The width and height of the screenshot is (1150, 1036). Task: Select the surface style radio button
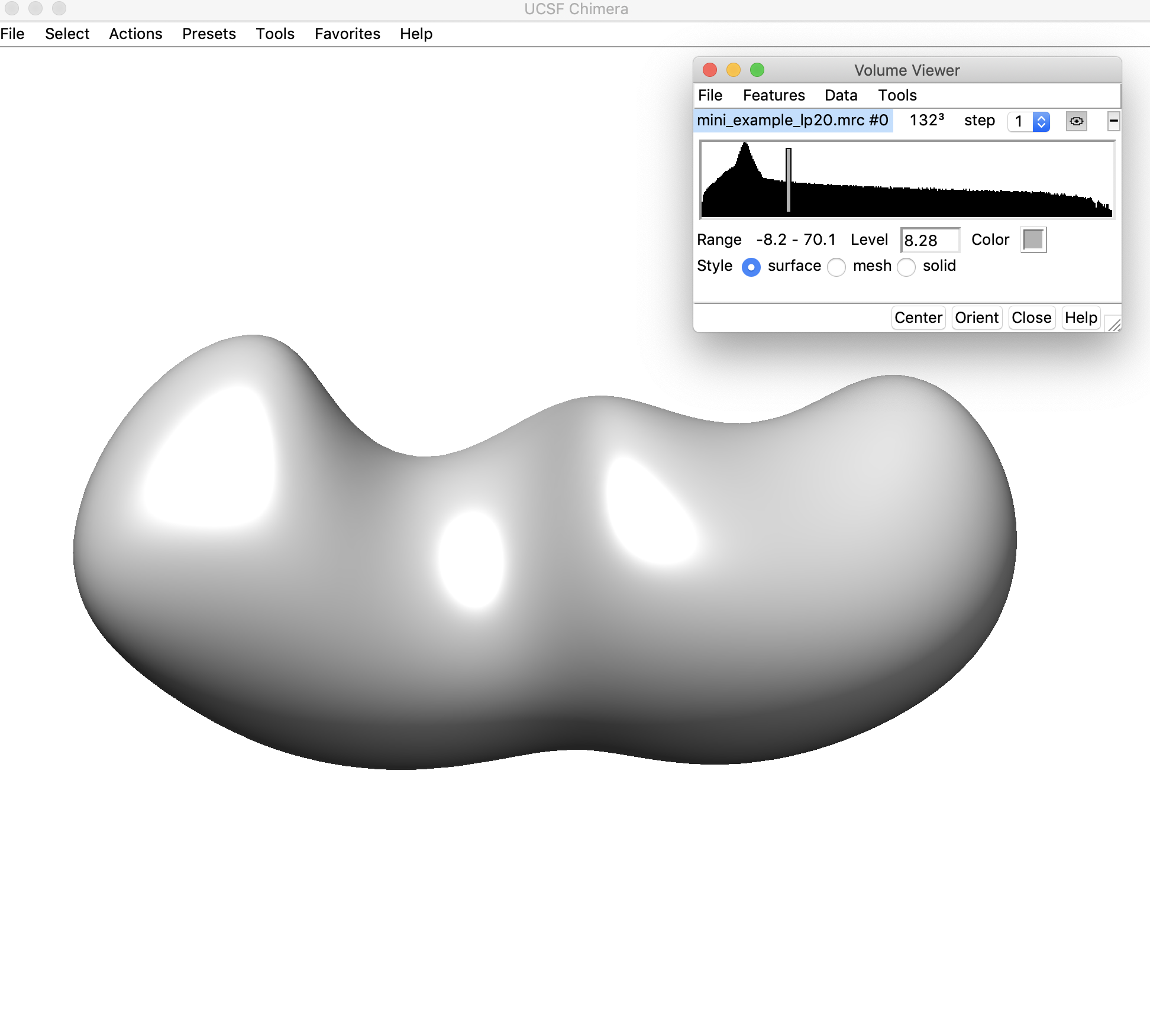[751, 267]
